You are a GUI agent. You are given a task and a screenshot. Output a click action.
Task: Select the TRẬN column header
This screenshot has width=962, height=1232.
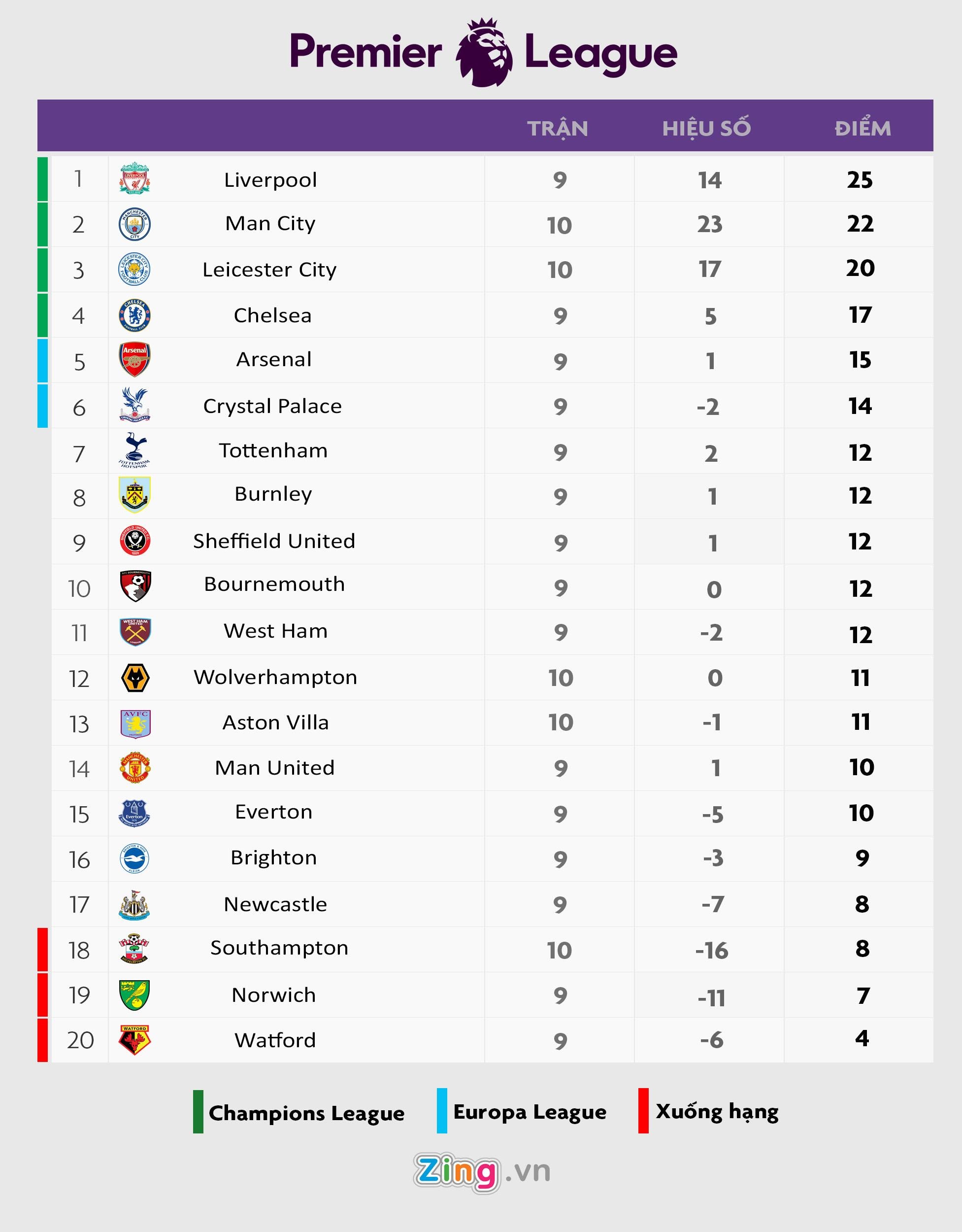tap(558, 129)
